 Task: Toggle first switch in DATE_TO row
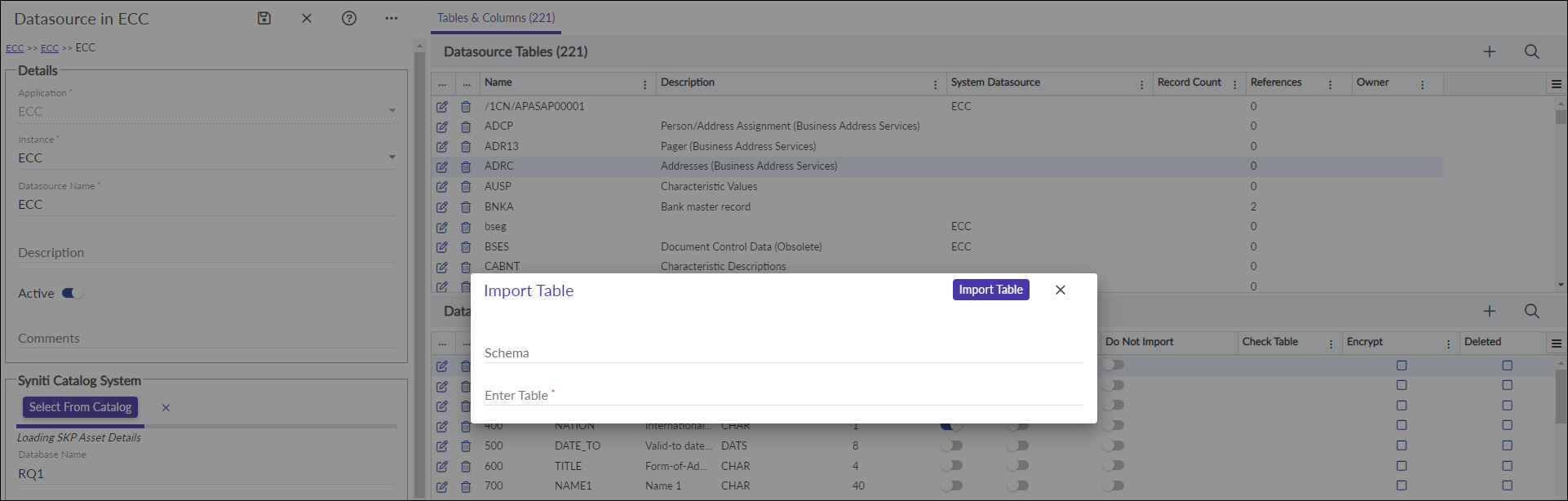pyautogui.click(x=951, y=446)
